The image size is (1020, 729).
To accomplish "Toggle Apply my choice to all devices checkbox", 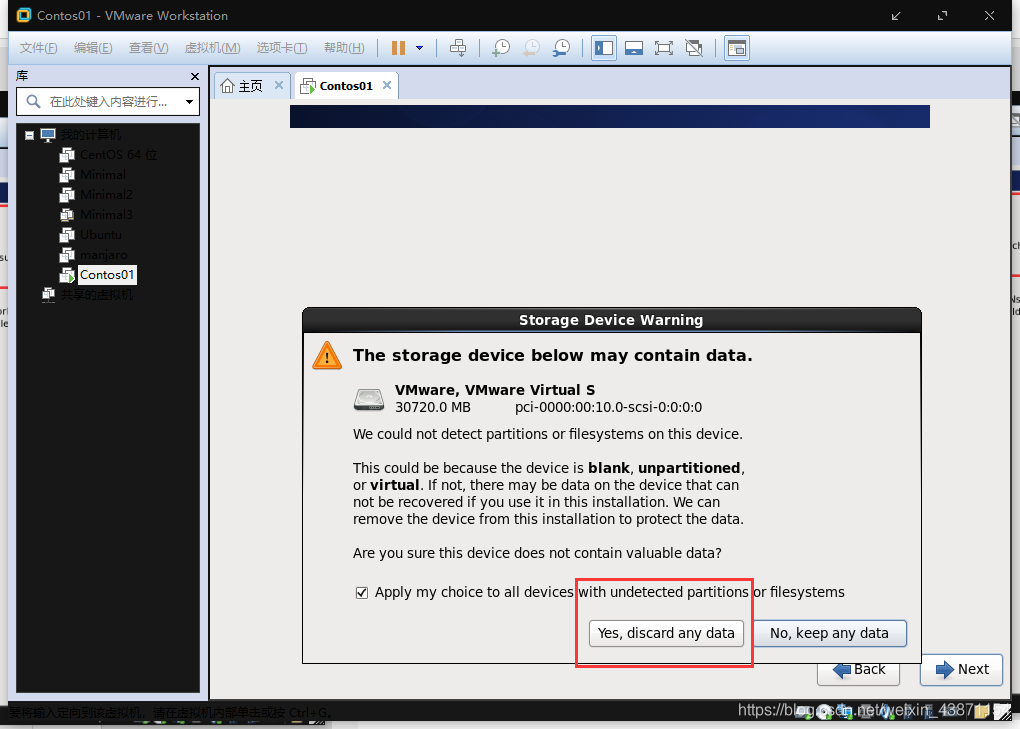I will pos(362,592).
